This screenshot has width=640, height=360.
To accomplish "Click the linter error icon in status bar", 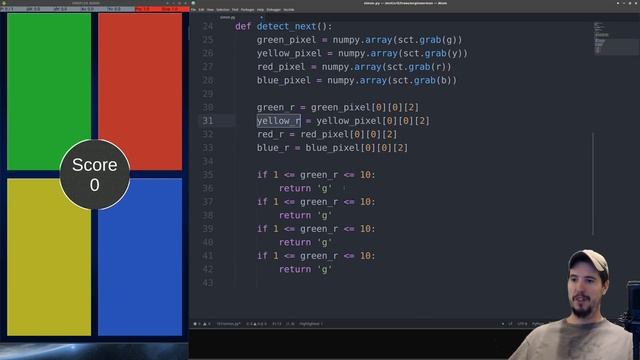I will pos(195,324).
